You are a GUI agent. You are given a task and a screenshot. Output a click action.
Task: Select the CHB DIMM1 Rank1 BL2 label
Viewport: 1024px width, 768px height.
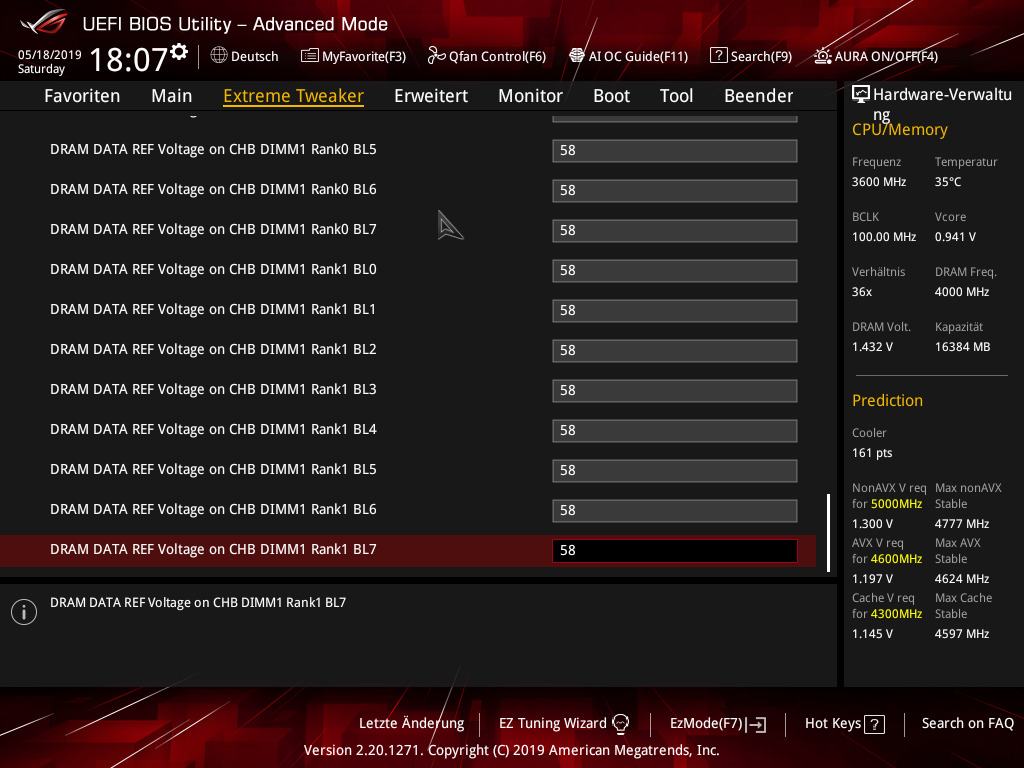click(213, 349)
